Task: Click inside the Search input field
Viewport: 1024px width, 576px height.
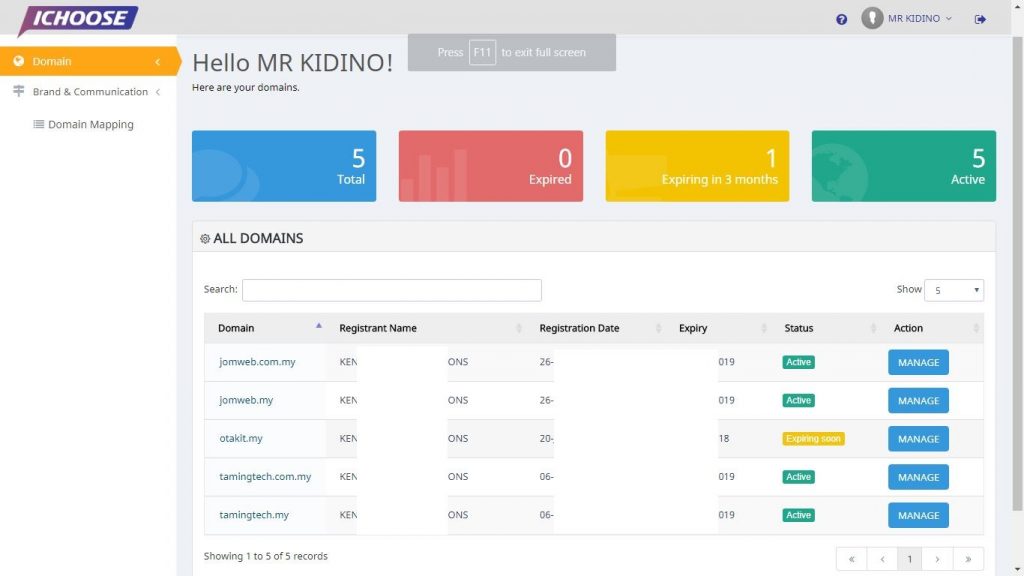Action: point(390,289)
